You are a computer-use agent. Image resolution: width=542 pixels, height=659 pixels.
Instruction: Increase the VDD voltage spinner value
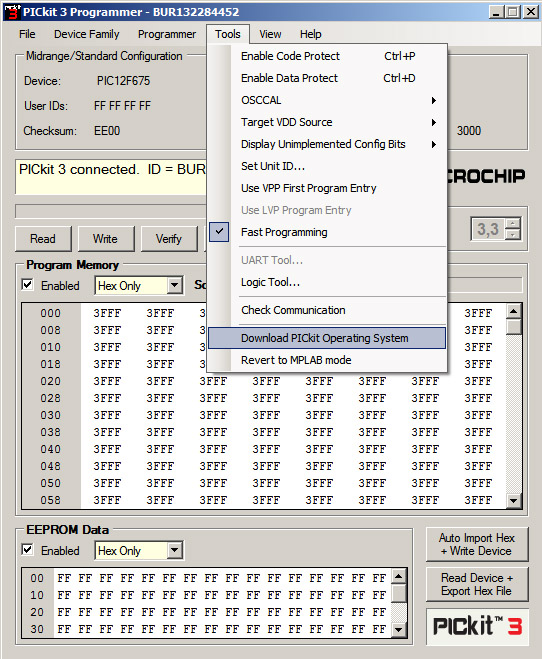[513, 223]
